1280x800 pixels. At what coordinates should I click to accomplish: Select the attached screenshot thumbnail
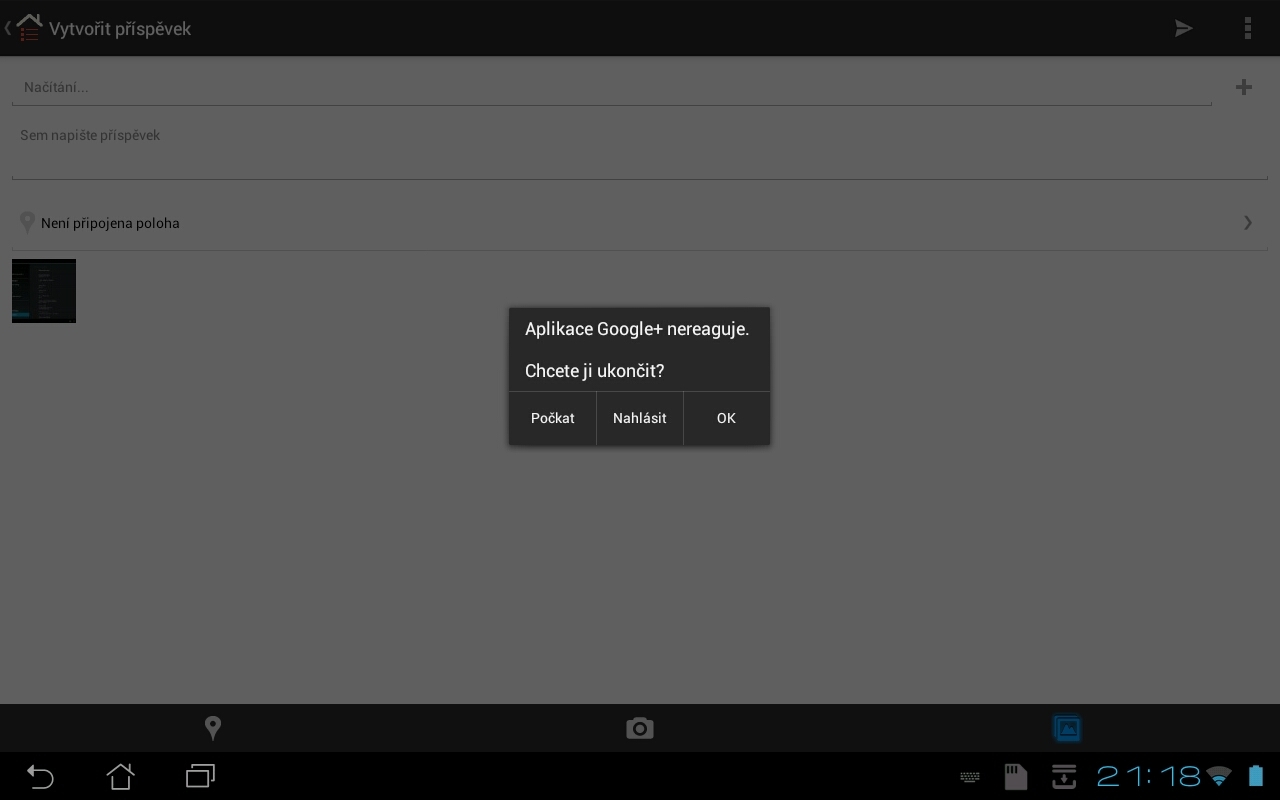(x=43, y=291)
